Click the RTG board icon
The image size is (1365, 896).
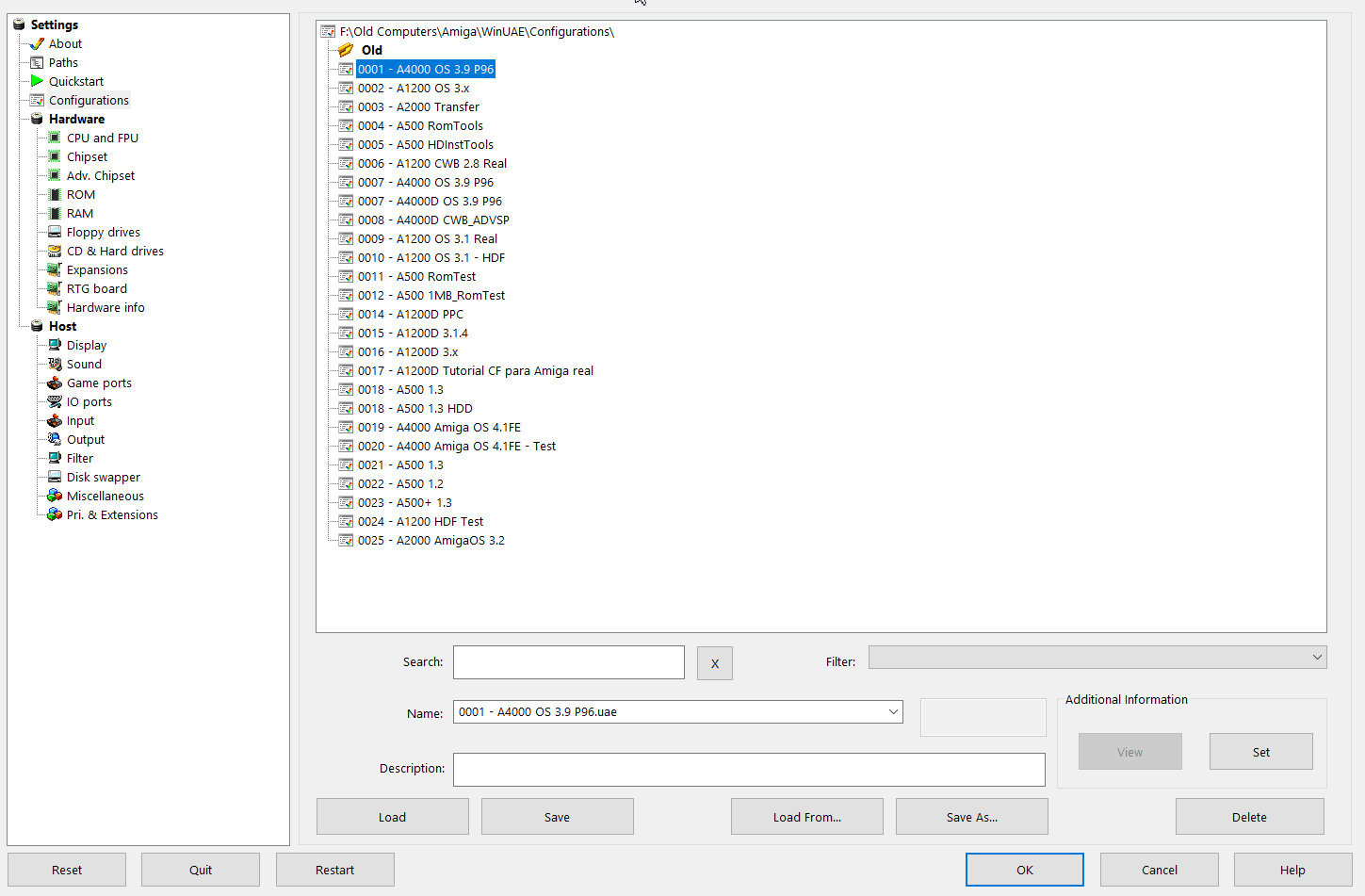click(55, 288)
